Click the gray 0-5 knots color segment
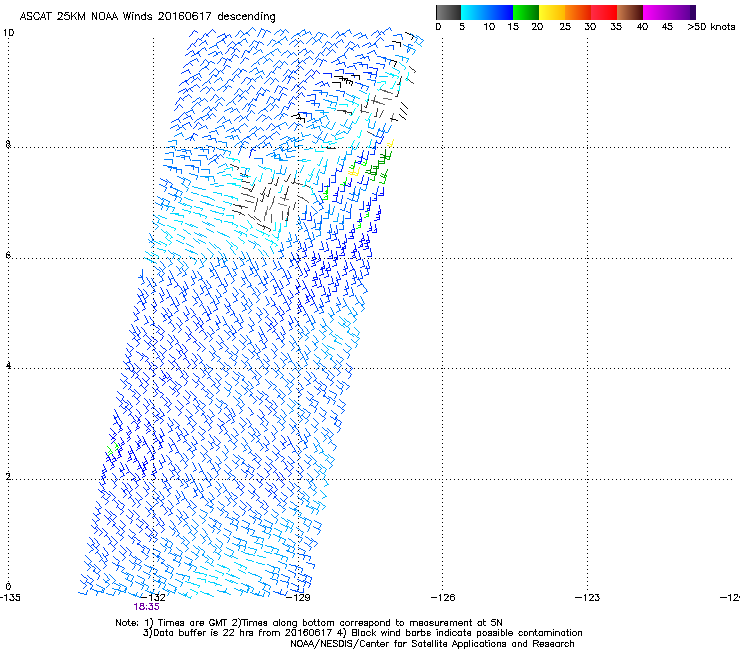 [448, 12]
